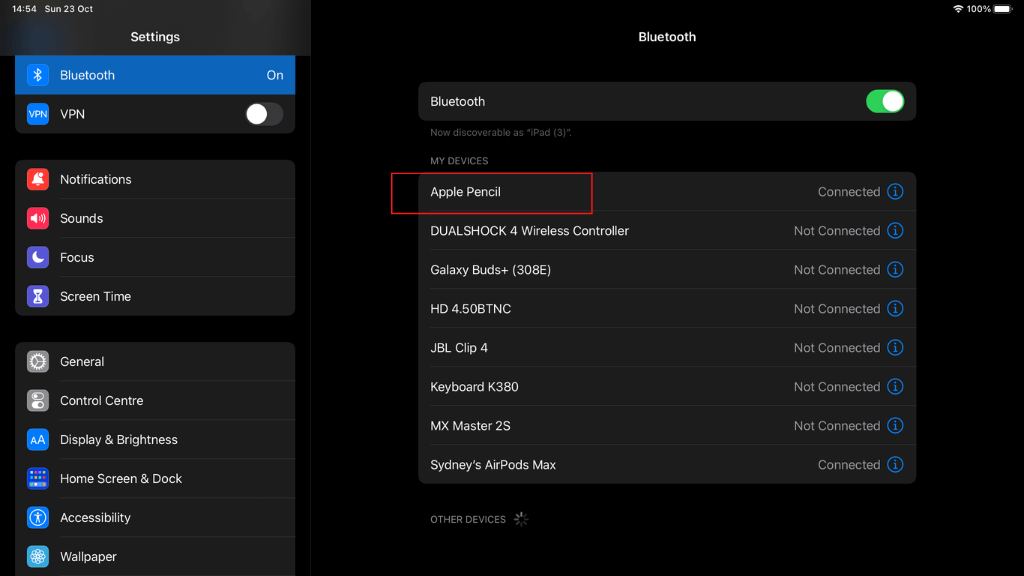Open Focus settings
1024x576 pixels.
155,257
